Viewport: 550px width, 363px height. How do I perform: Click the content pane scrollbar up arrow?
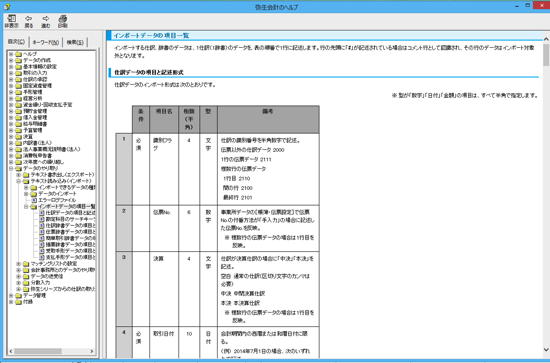point(546,39)
